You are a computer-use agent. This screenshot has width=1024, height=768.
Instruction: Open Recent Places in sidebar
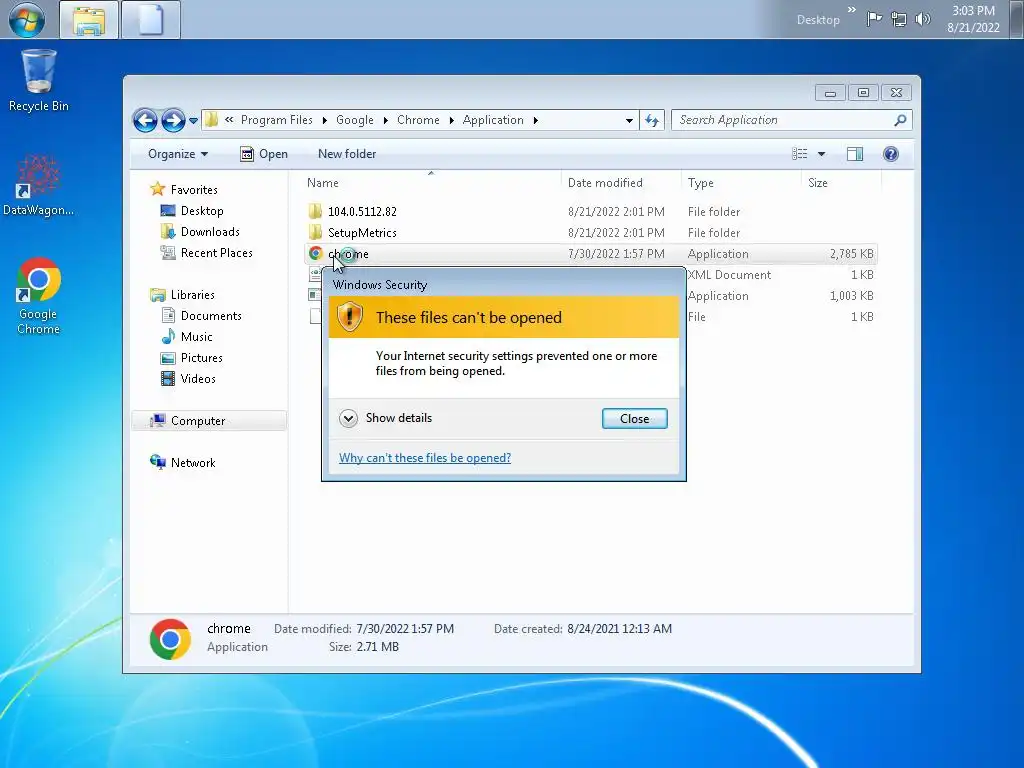[216, 253]
